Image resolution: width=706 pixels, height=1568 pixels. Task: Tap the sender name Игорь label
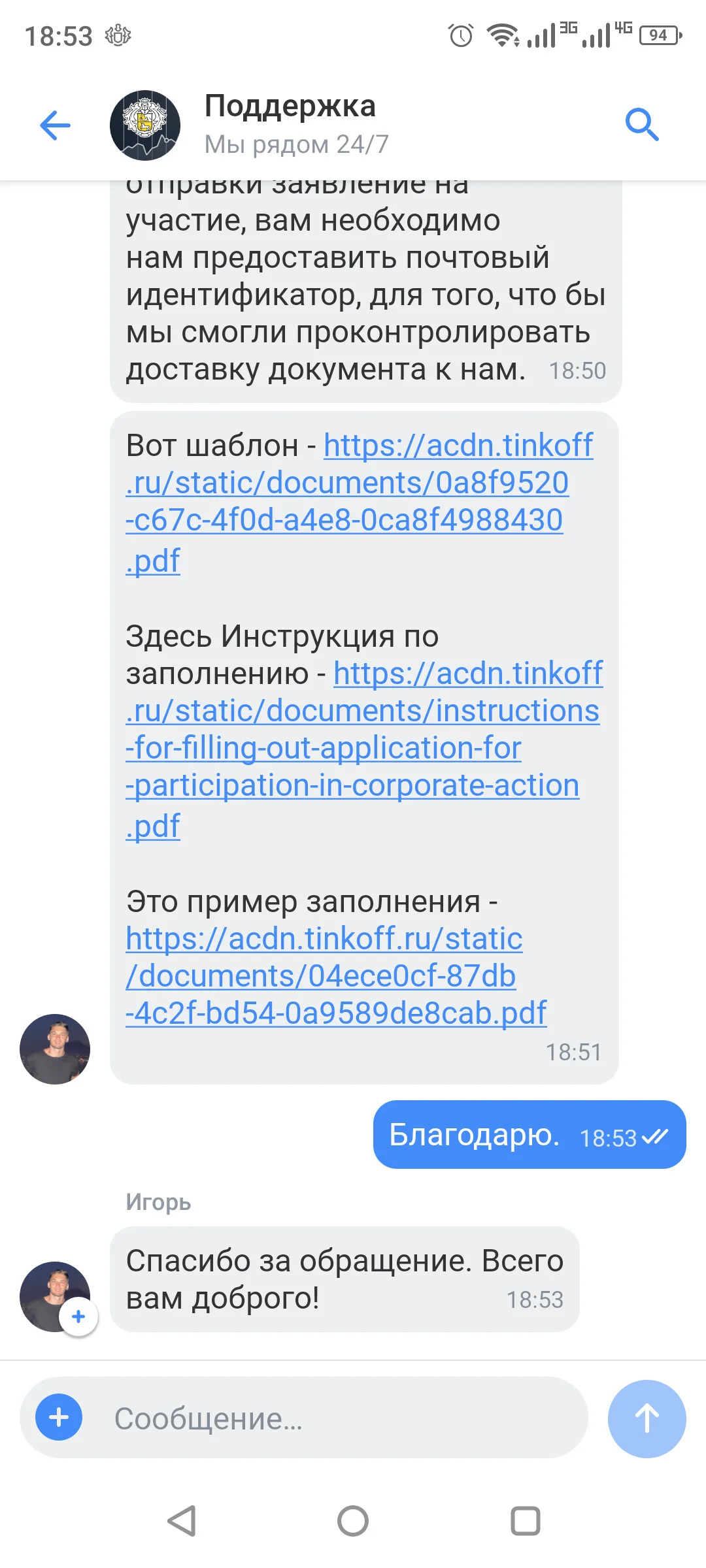point(158,1201)
